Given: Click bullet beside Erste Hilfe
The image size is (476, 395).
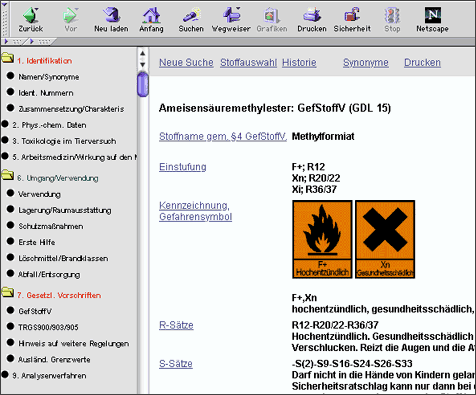Looking at the screenshot, I should click(x=10, y=241).
